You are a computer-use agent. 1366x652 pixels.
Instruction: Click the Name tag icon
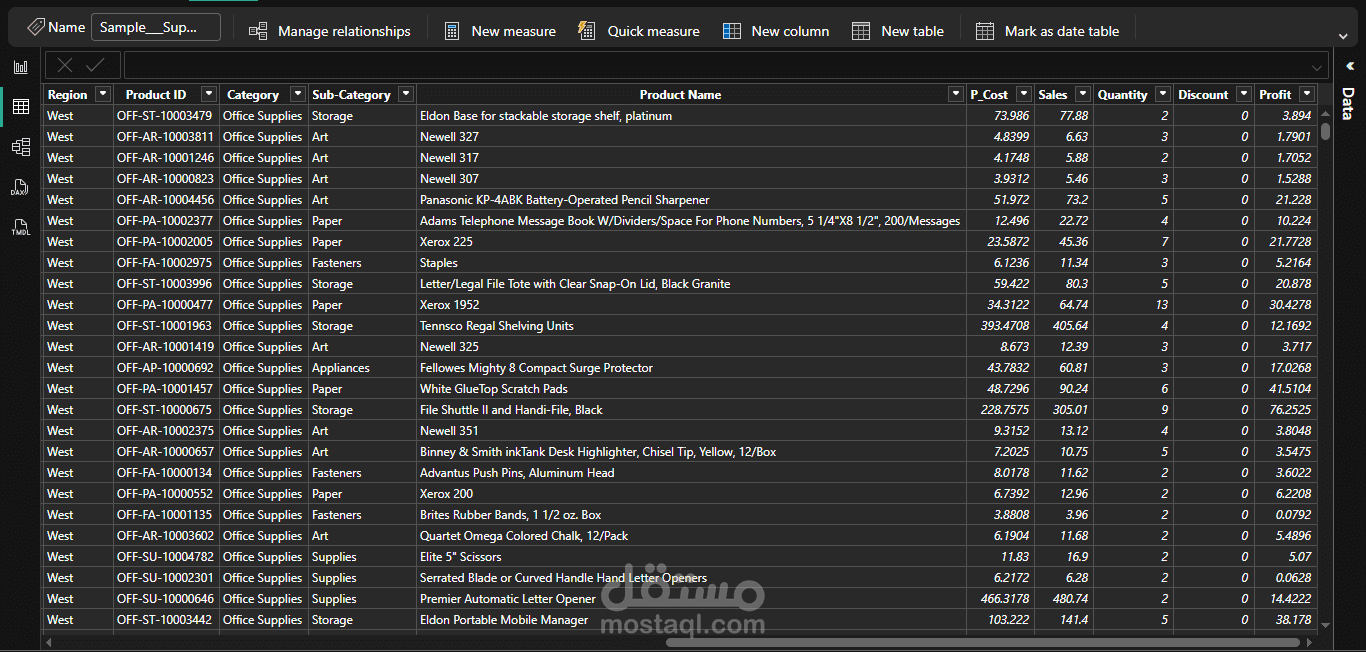35,27
